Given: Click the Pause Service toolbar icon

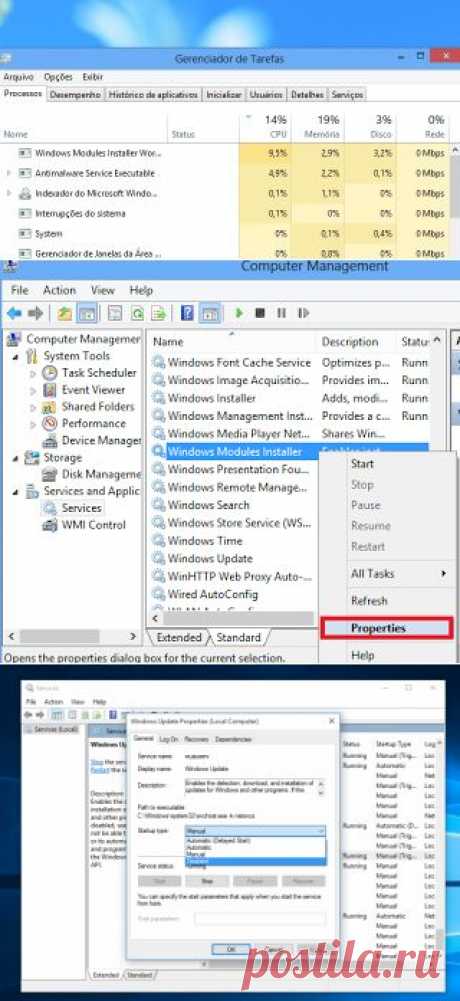Looking at the screenshot, I should (281, 313).
